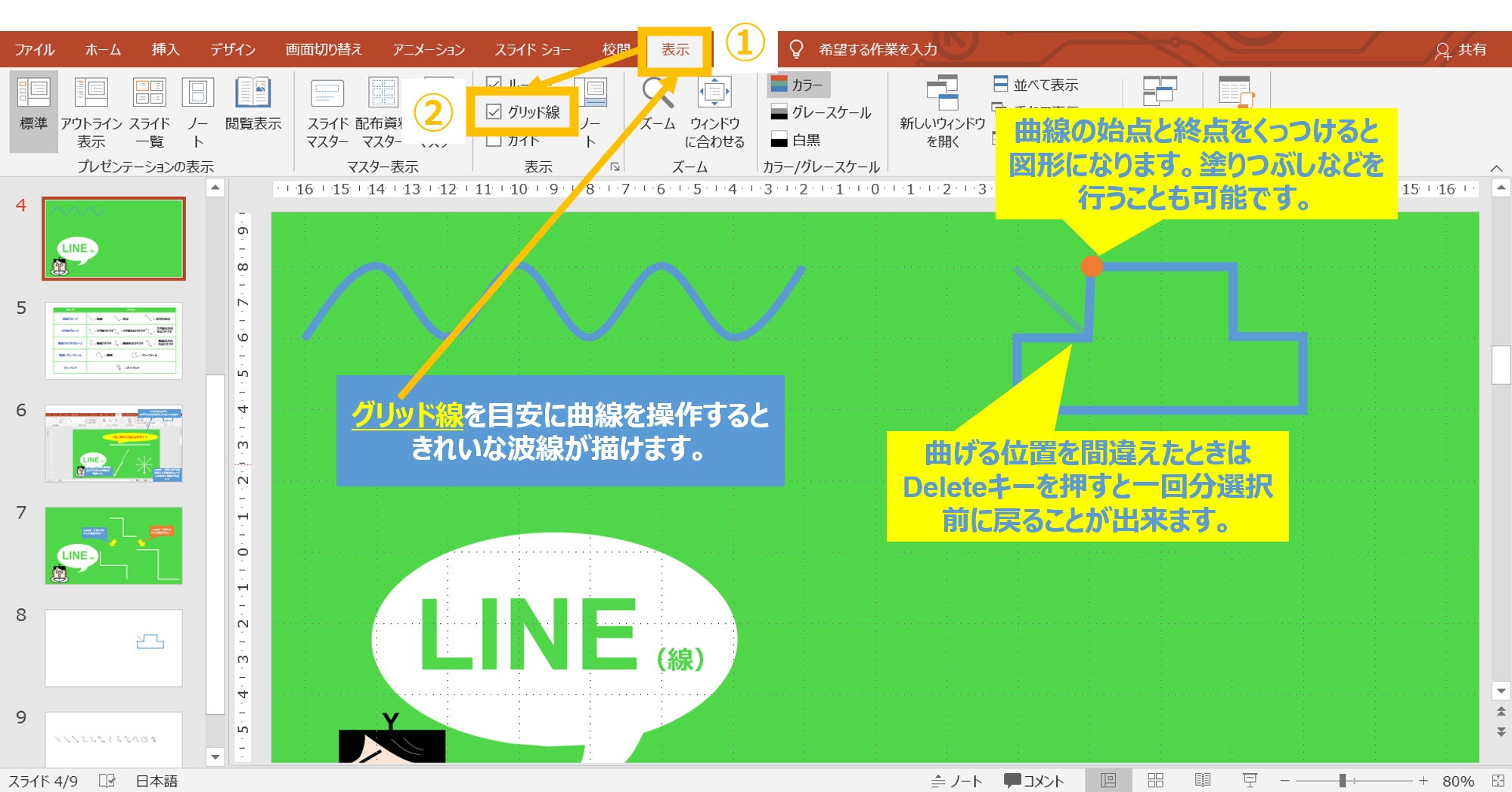Open the アニメーション tab
The width and height of the screenshot is (1512, 792).
[429, 50]
